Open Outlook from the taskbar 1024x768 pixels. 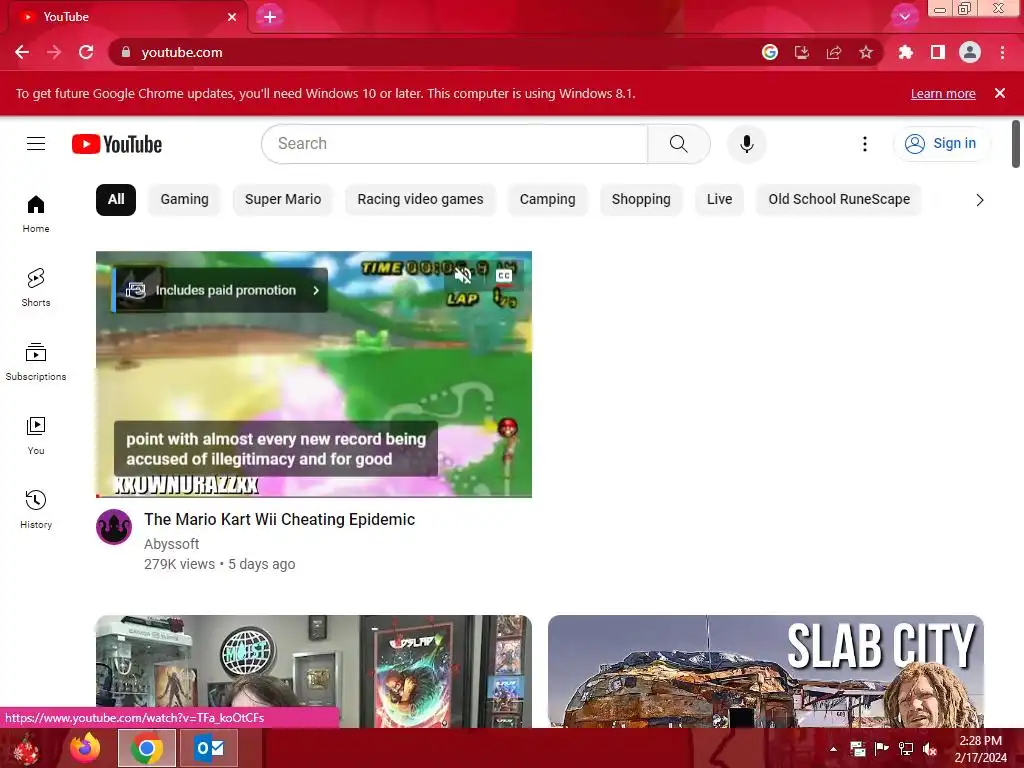point(209,748)
